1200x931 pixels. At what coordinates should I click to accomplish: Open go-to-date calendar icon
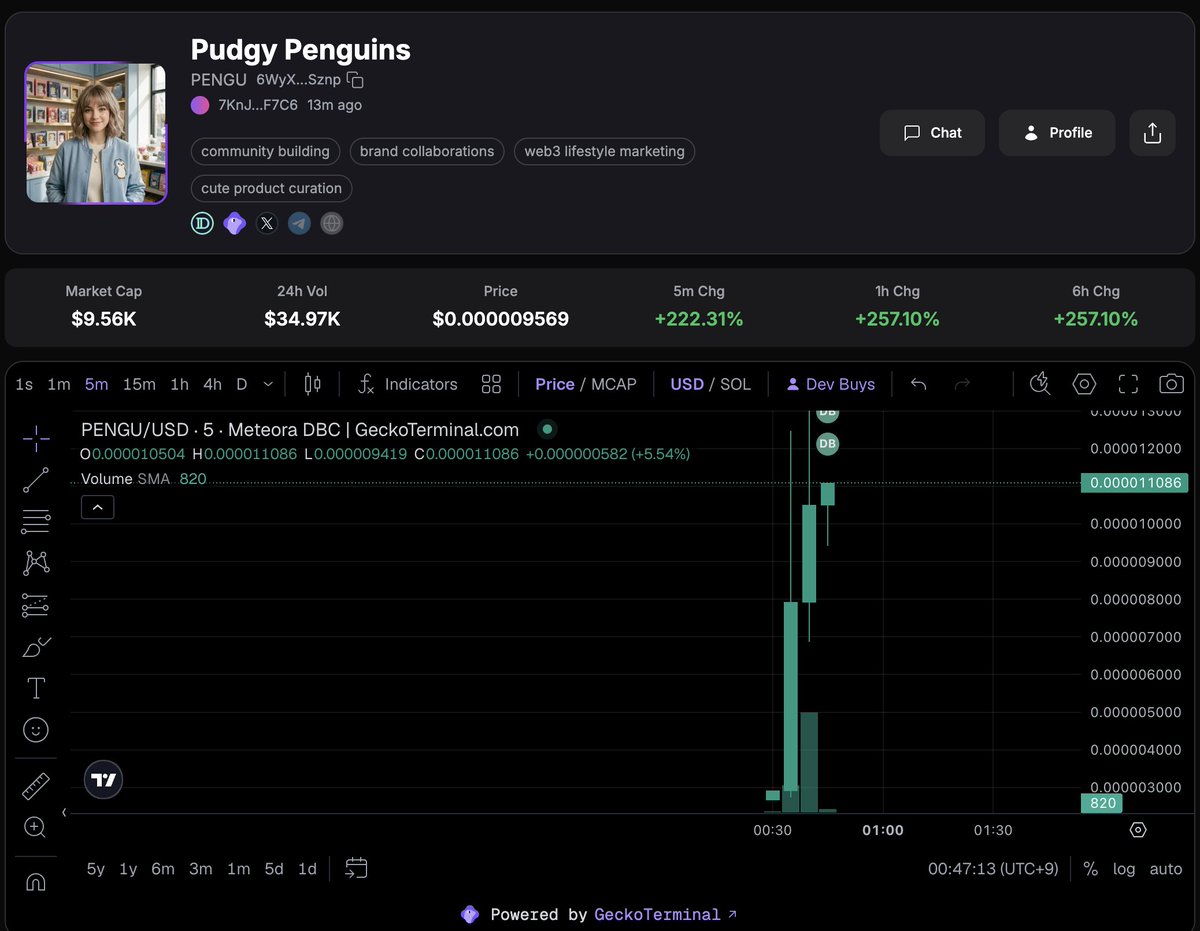(x=357, y=868)
